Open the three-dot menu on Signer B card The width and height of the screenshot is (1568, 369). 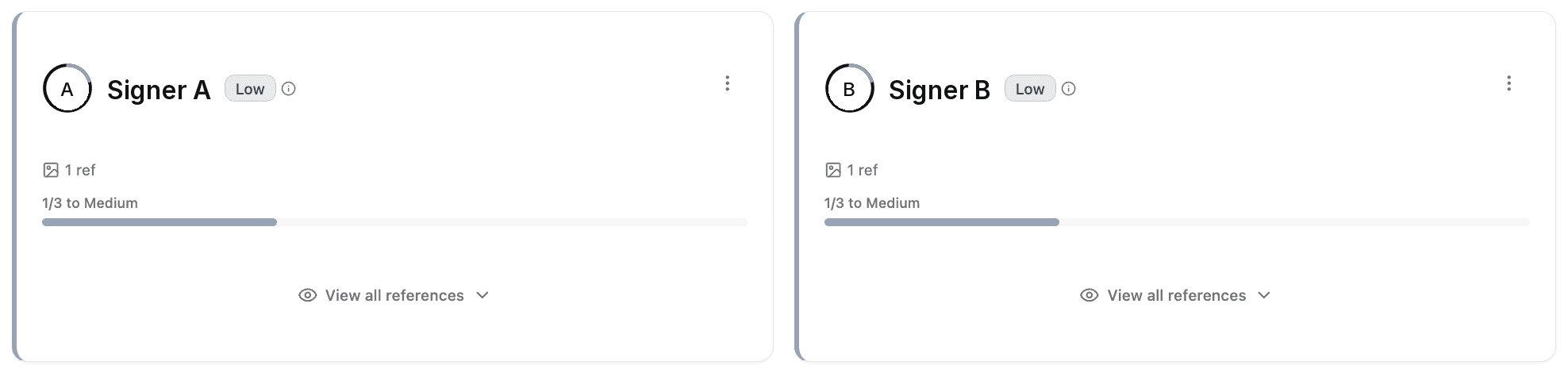click(1508, 83)
